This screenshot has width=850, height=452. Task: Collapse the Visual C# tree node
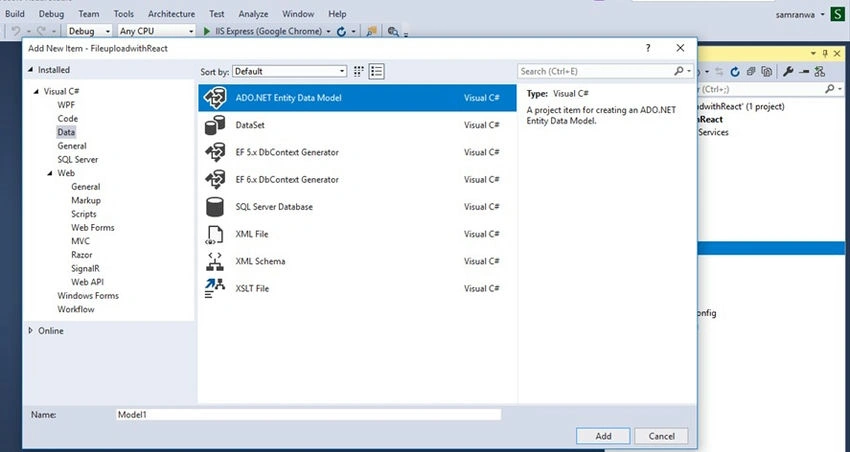pos(36,92)
